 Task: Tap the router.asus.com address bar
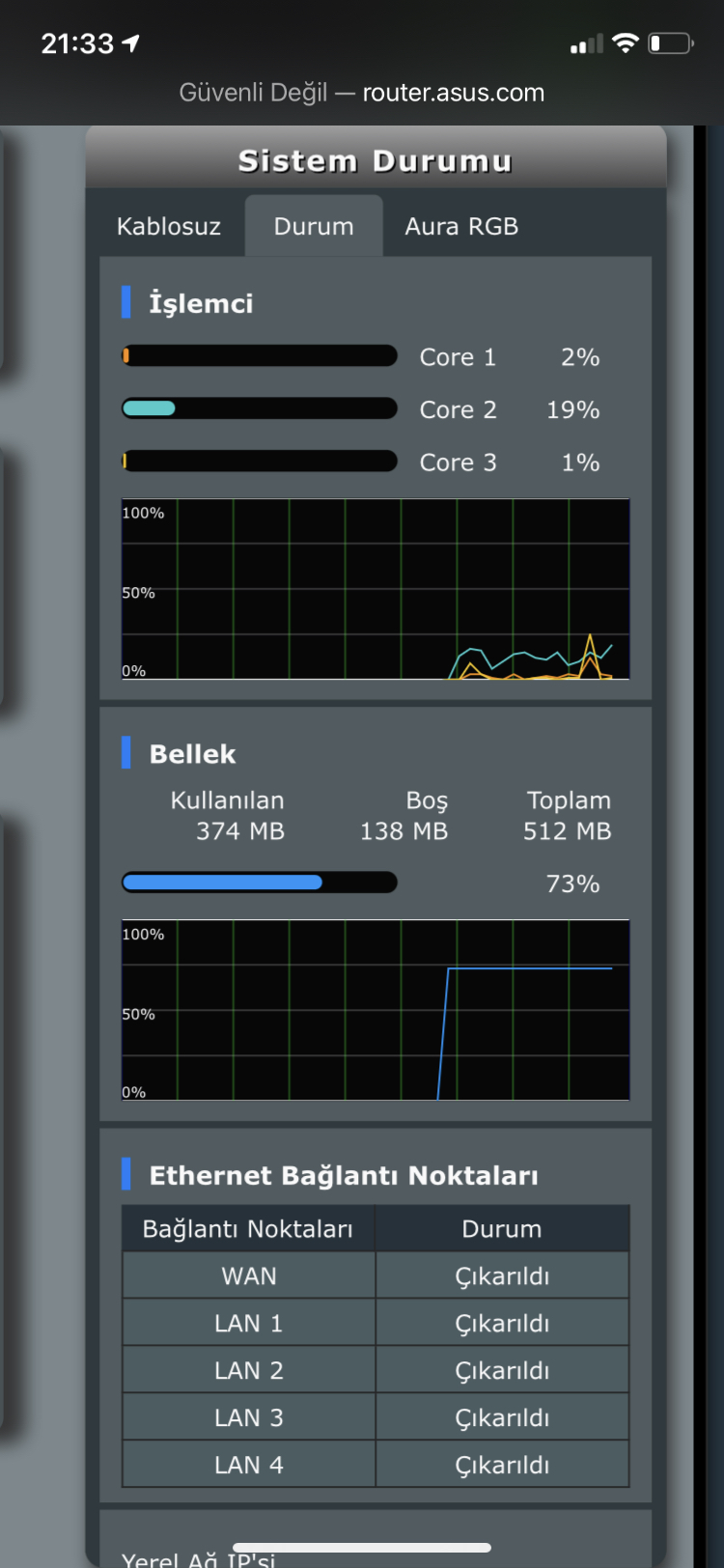coord(362,93)
